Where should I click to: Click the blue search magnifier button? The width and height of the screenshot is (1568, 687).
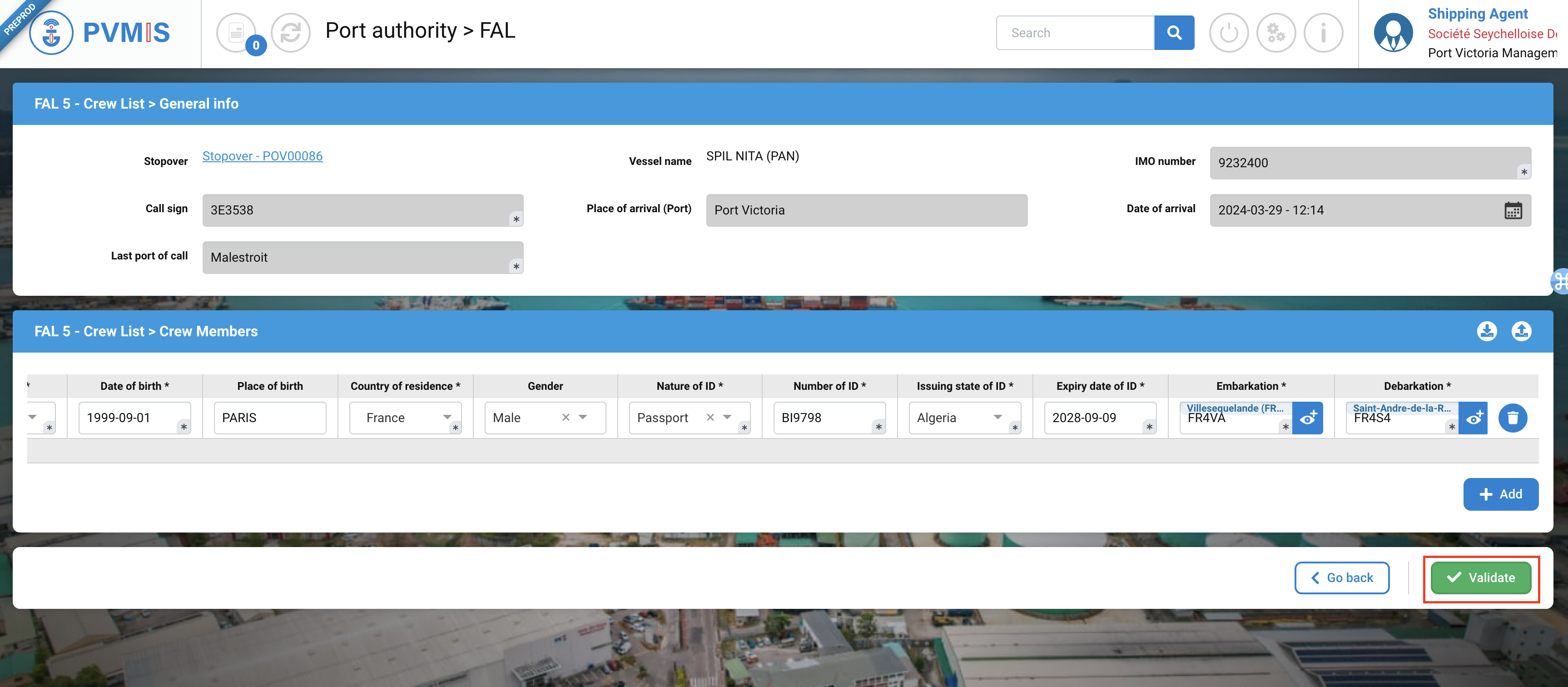tap(1174, 33)
